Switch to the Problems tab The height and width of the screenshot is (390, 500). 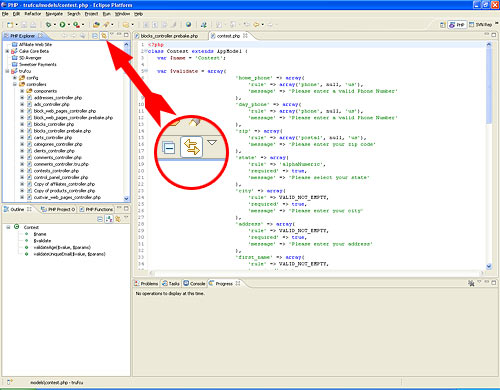[x=146, y=284]
